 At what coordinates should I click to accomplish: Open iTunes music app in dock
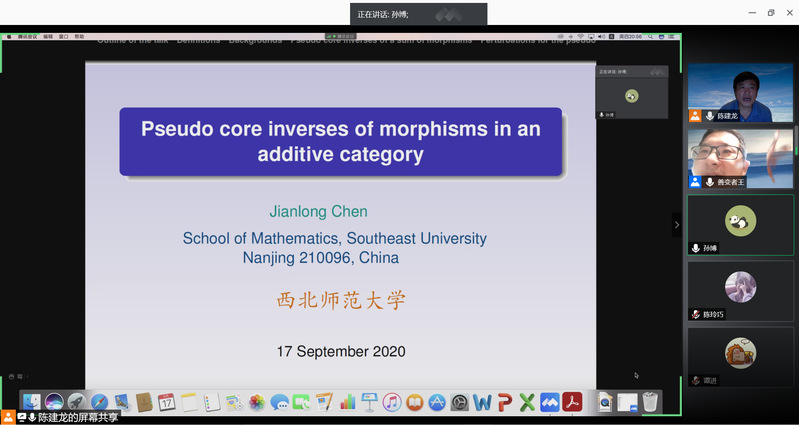click(x=392, y=402)
